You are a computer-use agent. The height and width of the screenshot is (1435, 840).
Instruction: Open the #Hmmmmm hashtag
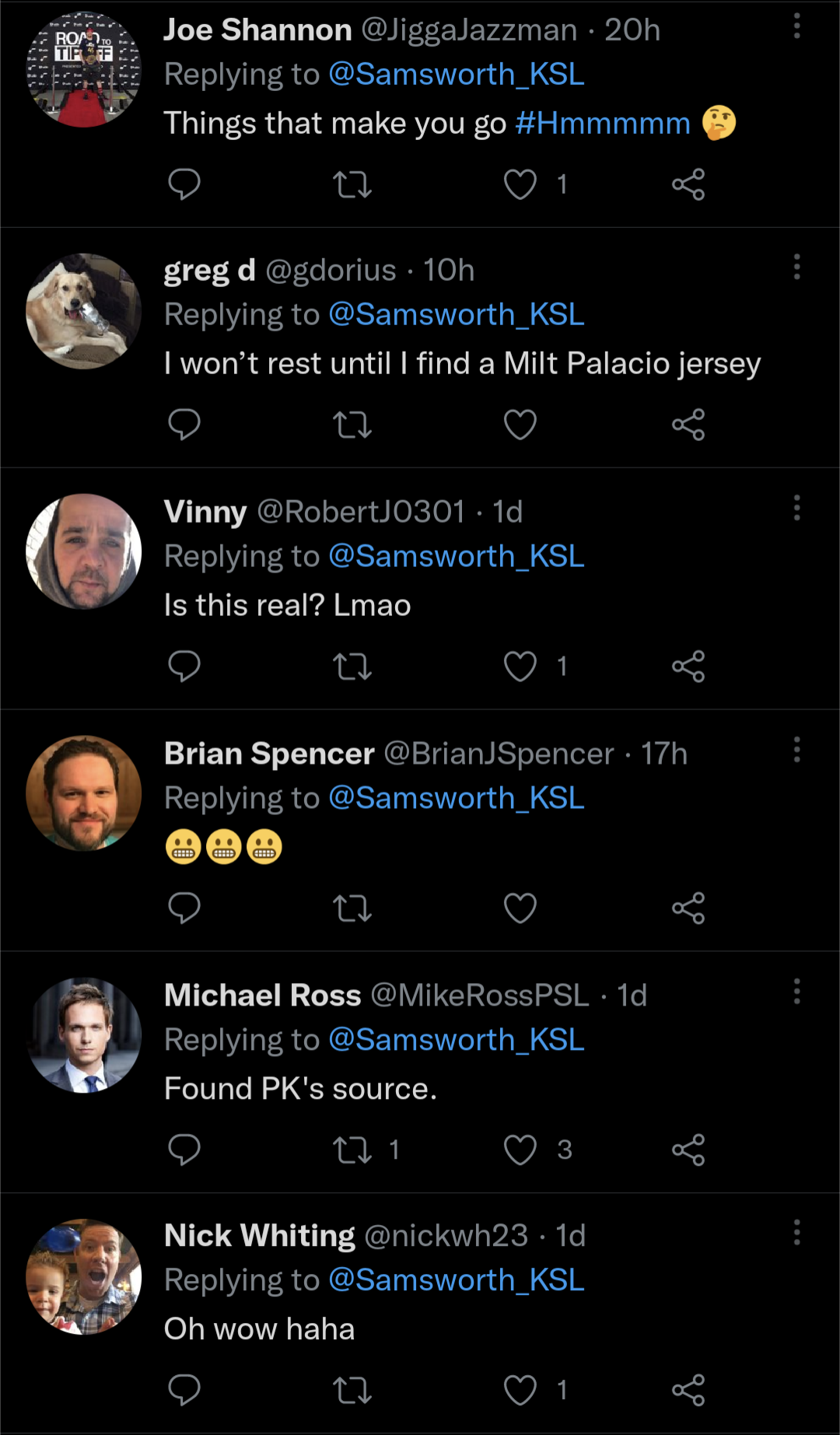pyautogui.click(x=603, y=123)
